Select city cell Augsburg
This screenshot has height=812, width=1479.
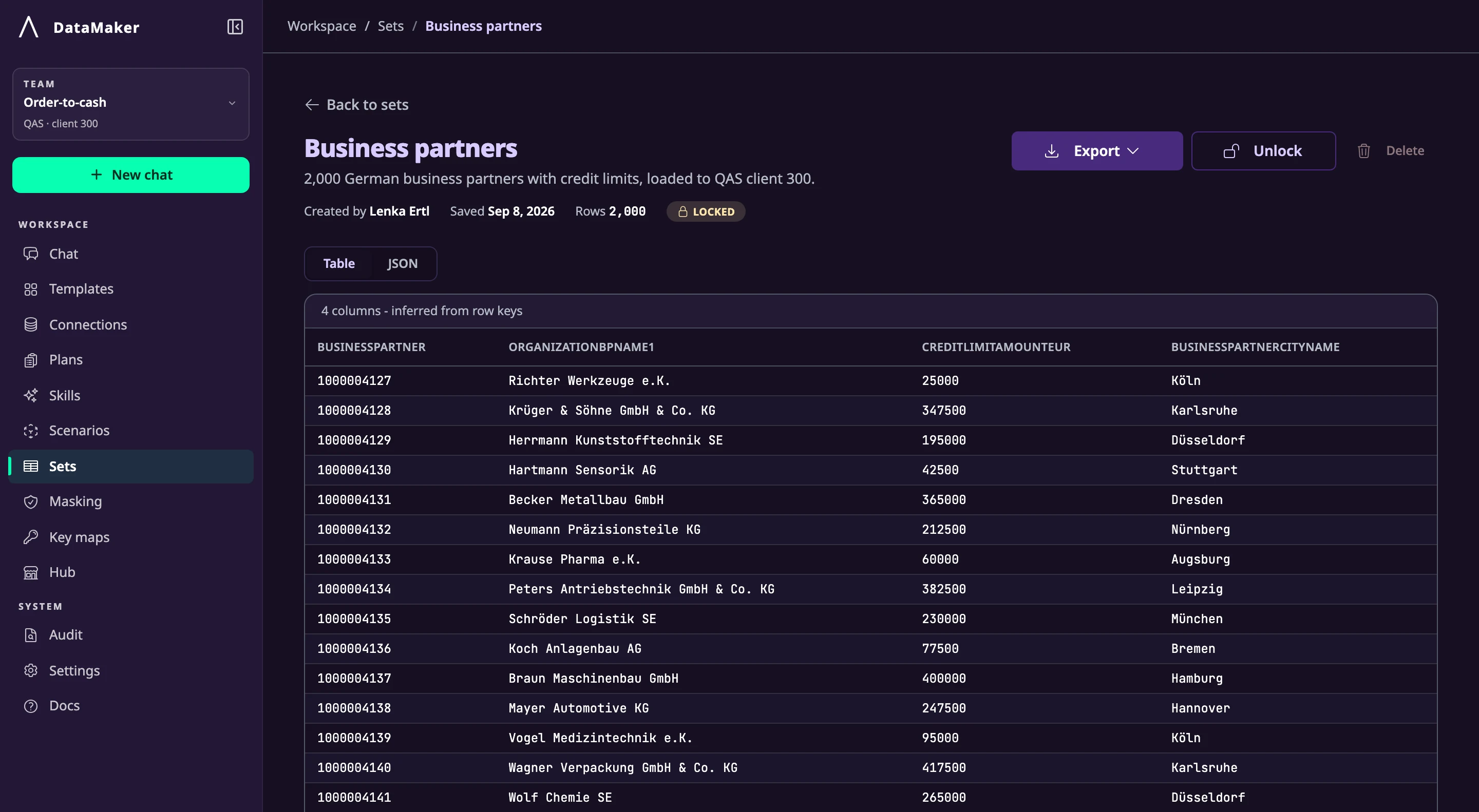[x=1201, y=559]
